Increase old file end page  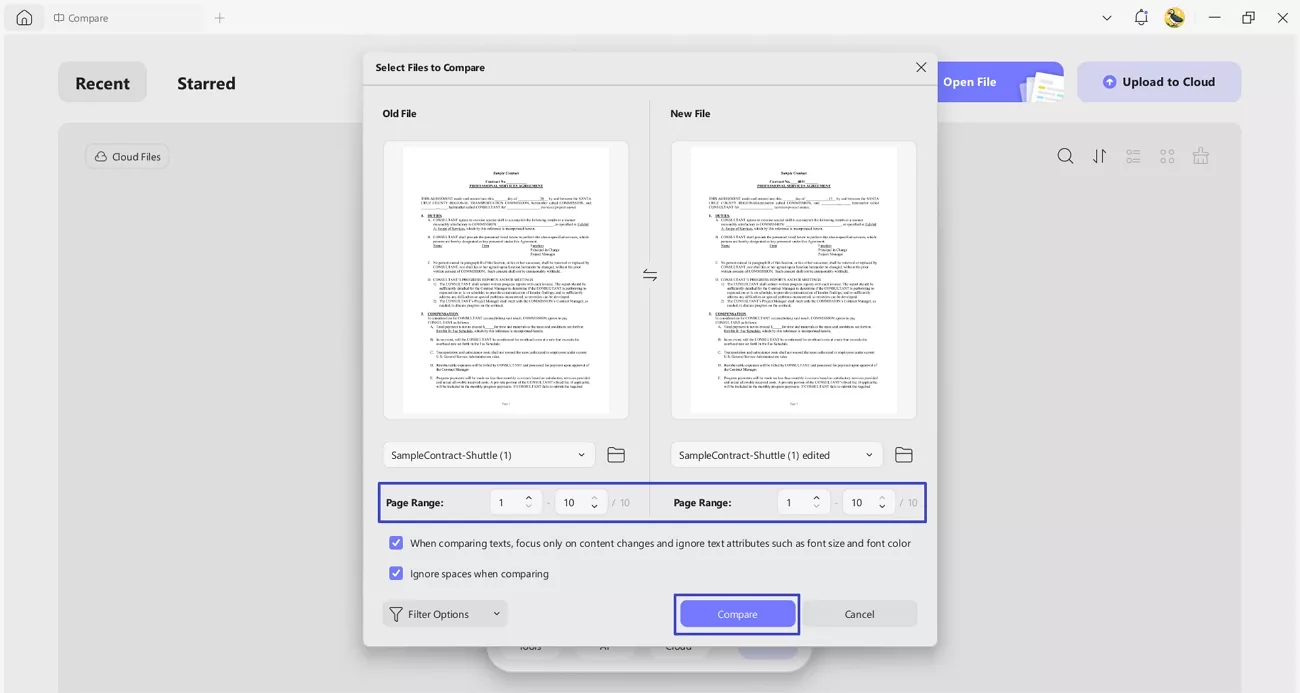[594, 497]
